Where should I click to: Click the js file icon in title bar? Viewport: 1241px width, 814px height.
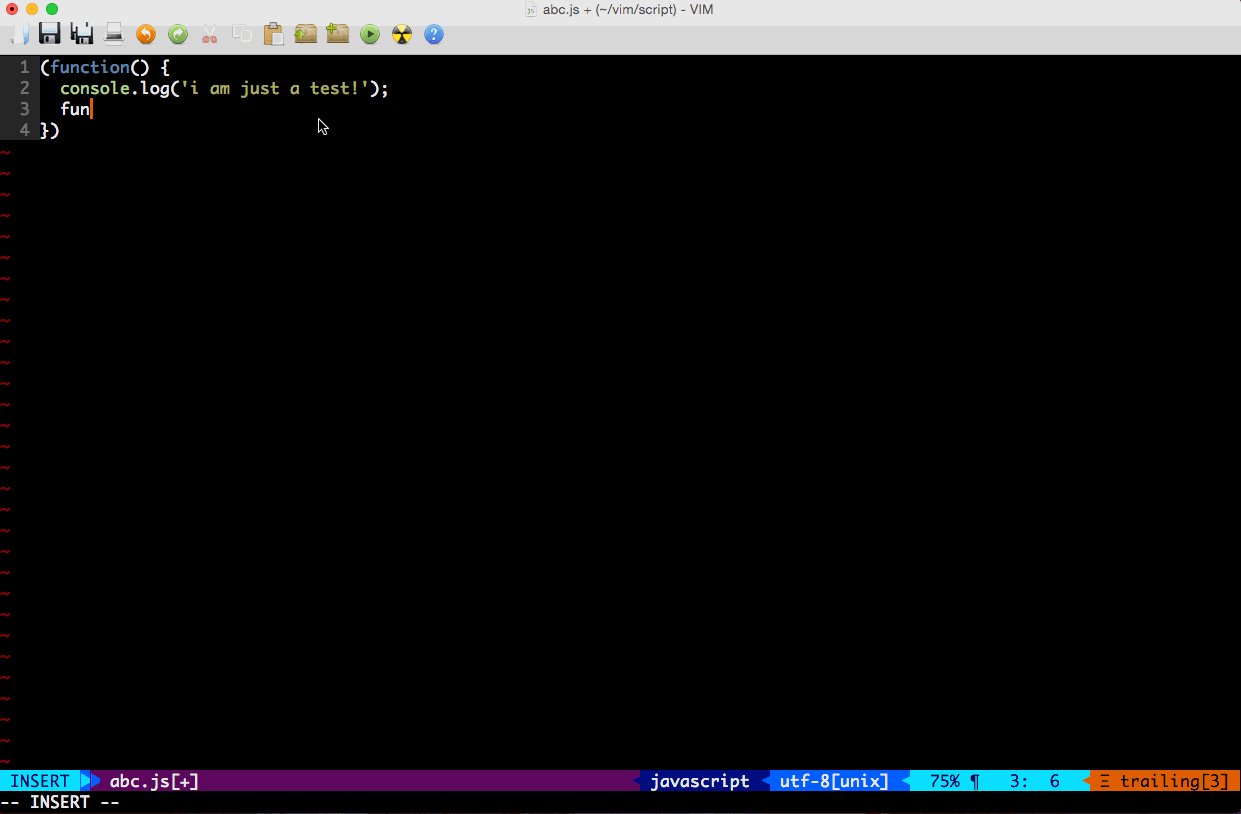click(x=531, y=10)
